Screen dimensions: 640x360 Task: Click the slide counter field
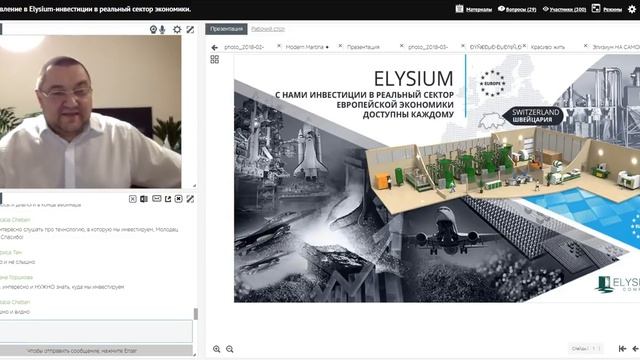pos(586,349)
